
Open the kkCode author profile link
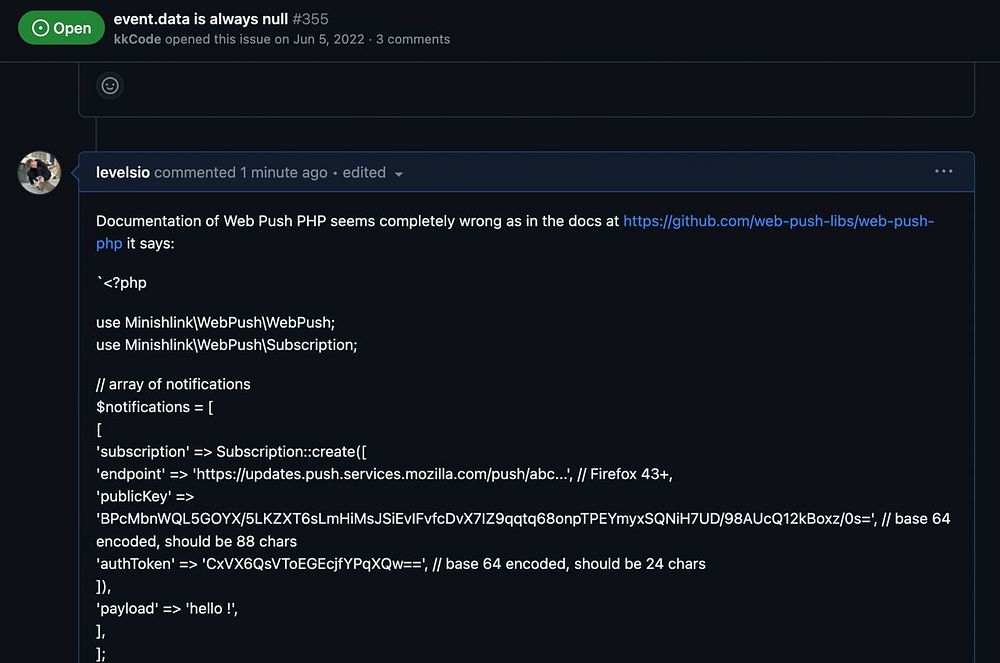(x=137, y=39)
